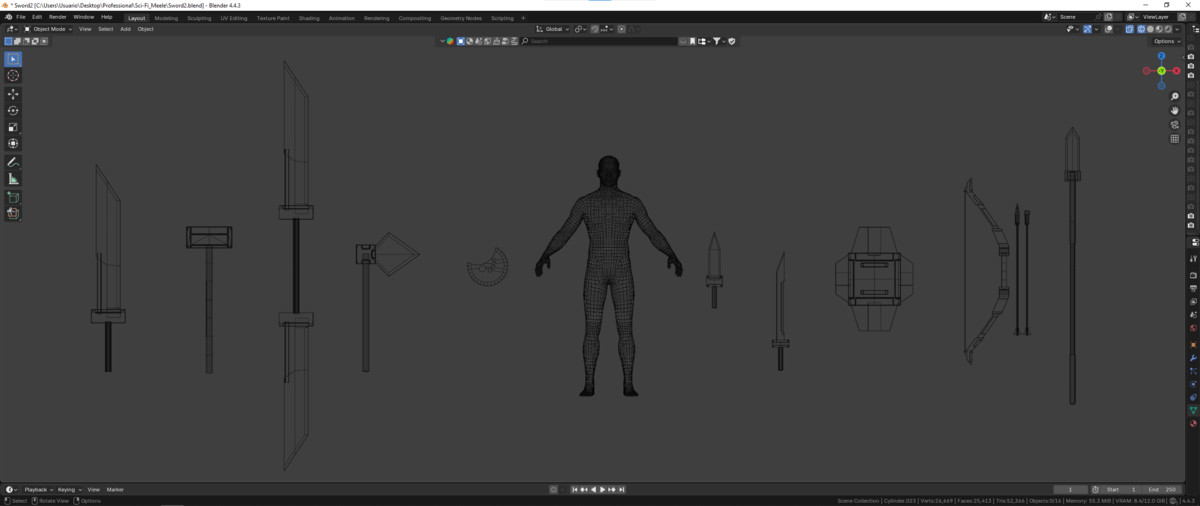Select the Rotate tool

(13, 111)
